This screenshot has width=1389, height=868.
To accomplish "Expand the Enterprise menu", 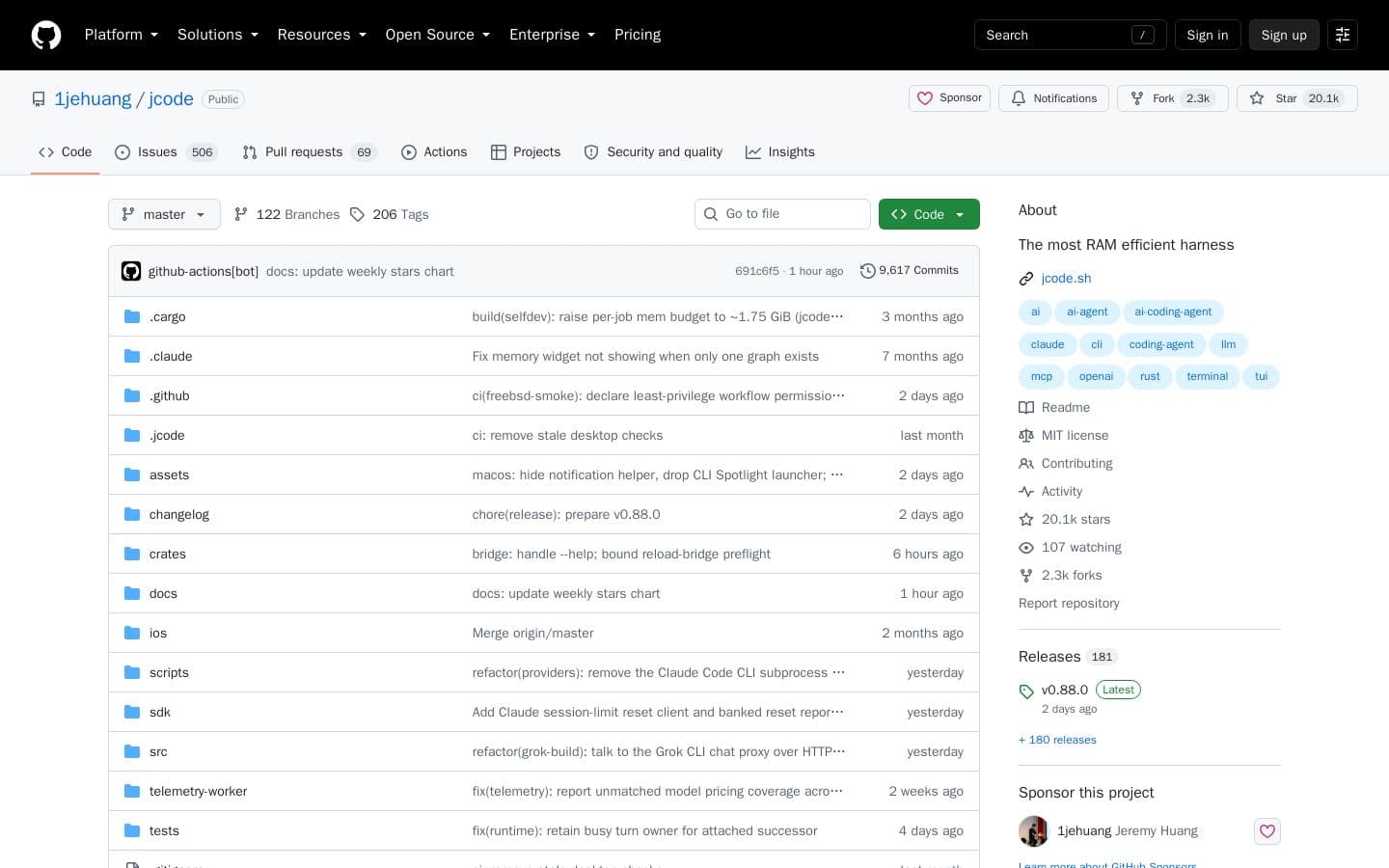I will coord(553,35).
